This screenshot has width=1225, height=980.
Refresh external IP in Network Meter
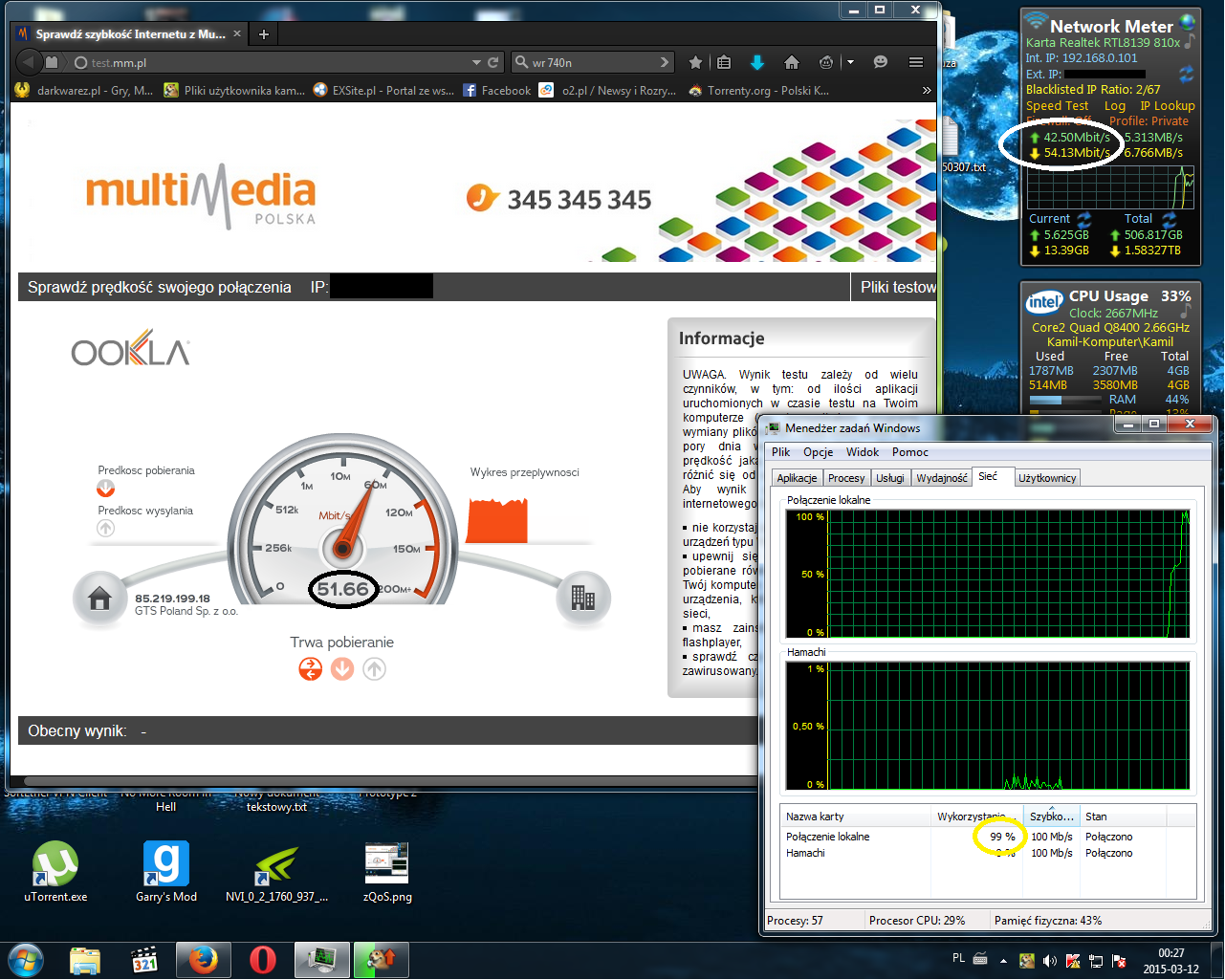coord(1186,74)
